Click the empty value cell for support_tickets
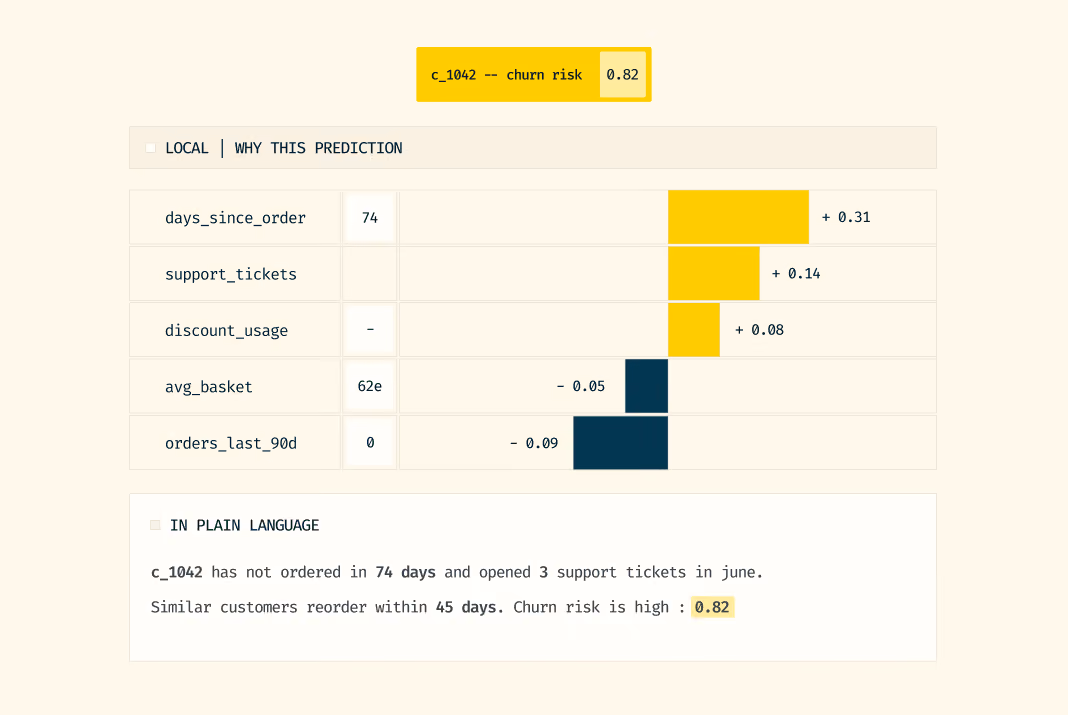1068x715 pixels. pyautogui.click(x=370, y=274)
